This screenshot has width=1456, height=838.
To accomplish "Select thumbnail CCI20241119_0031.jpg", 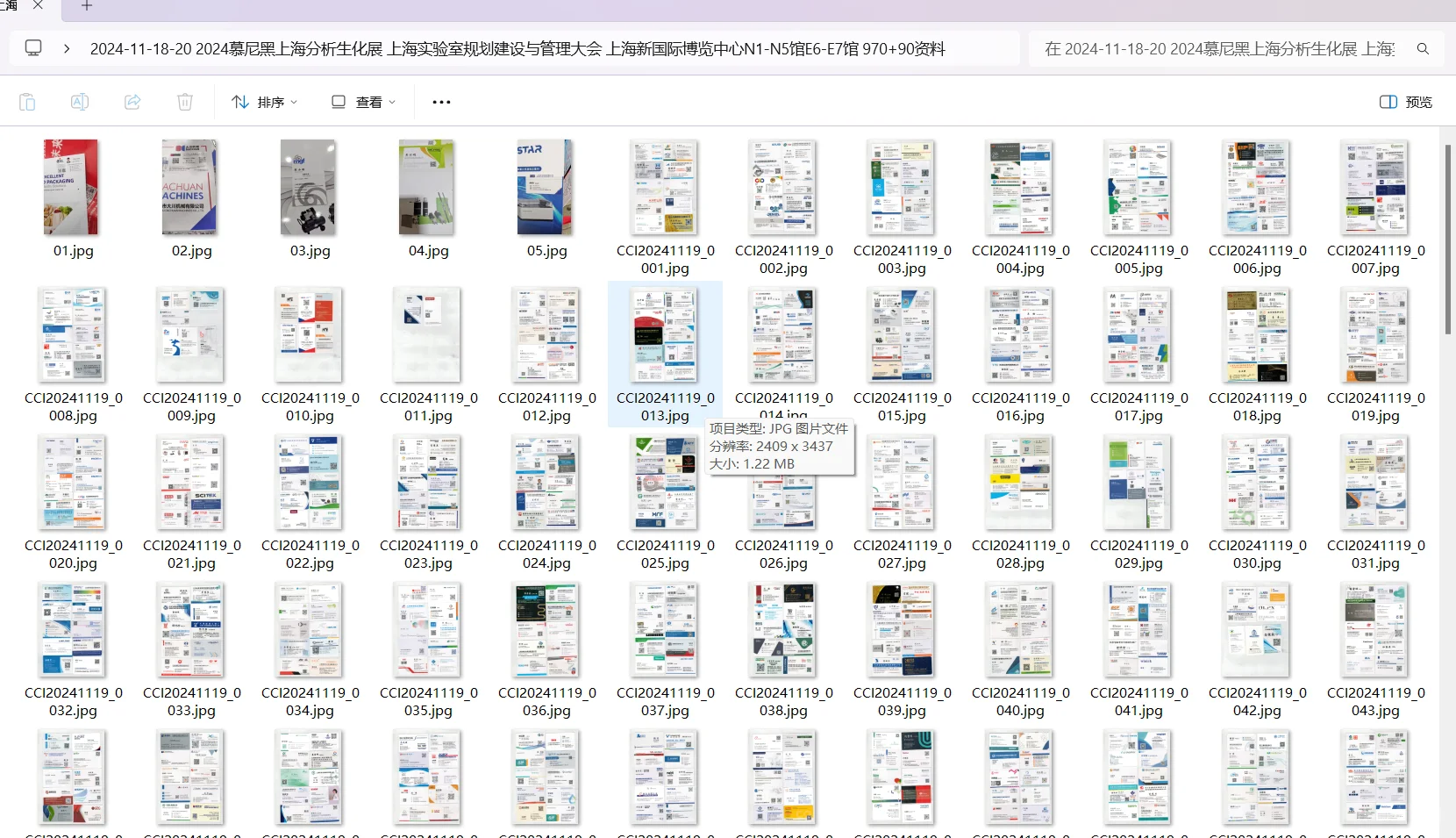I will point(1375,482).
